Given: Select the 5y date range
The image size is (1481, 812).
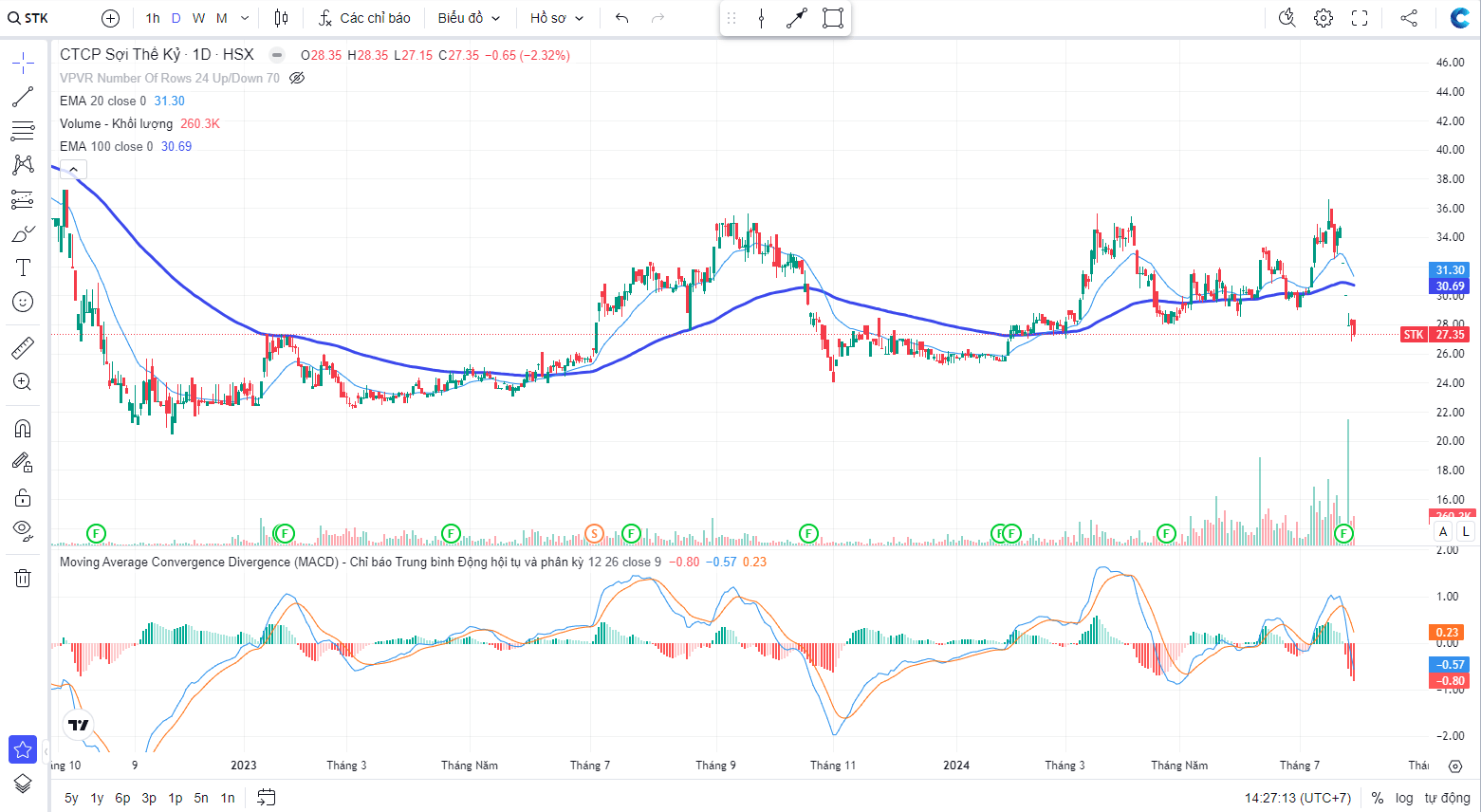Looking at the screenshot, I should pos(71,798).
